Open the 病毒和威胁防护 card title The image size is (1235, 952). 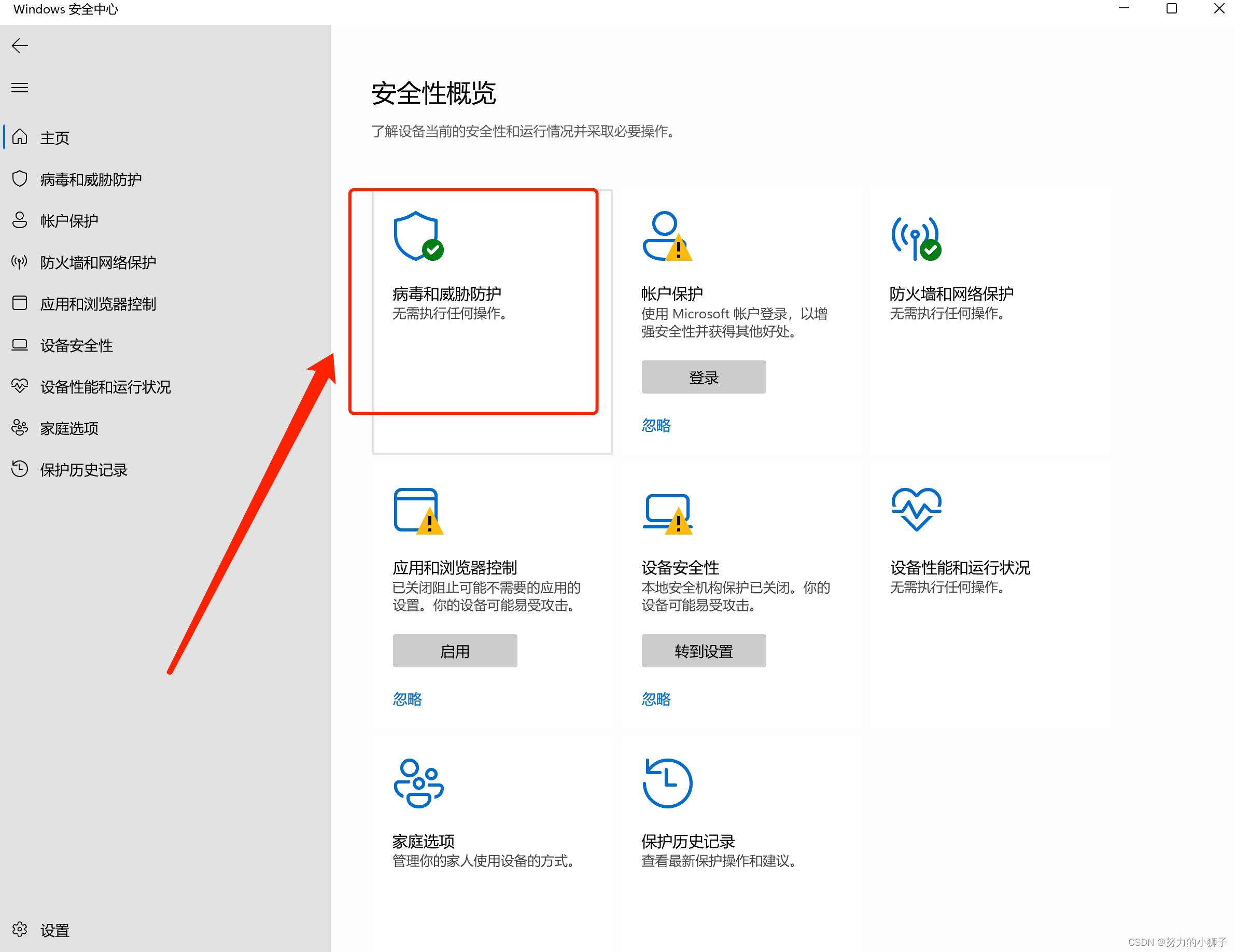[447, 293]
